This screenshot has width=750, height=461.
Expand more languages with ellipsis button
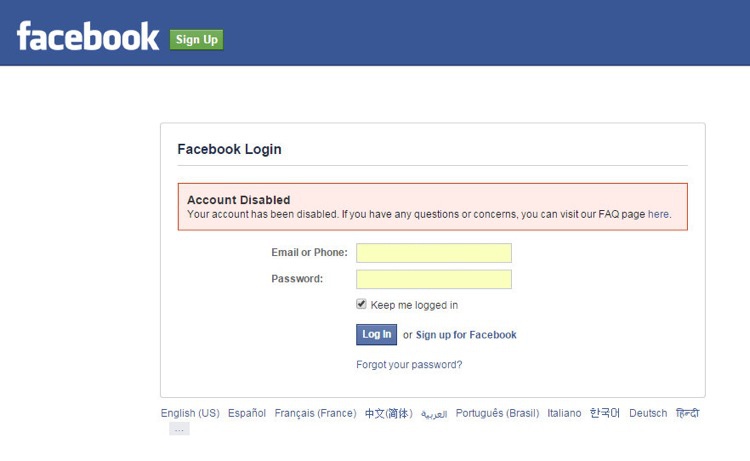pos(179,429)
